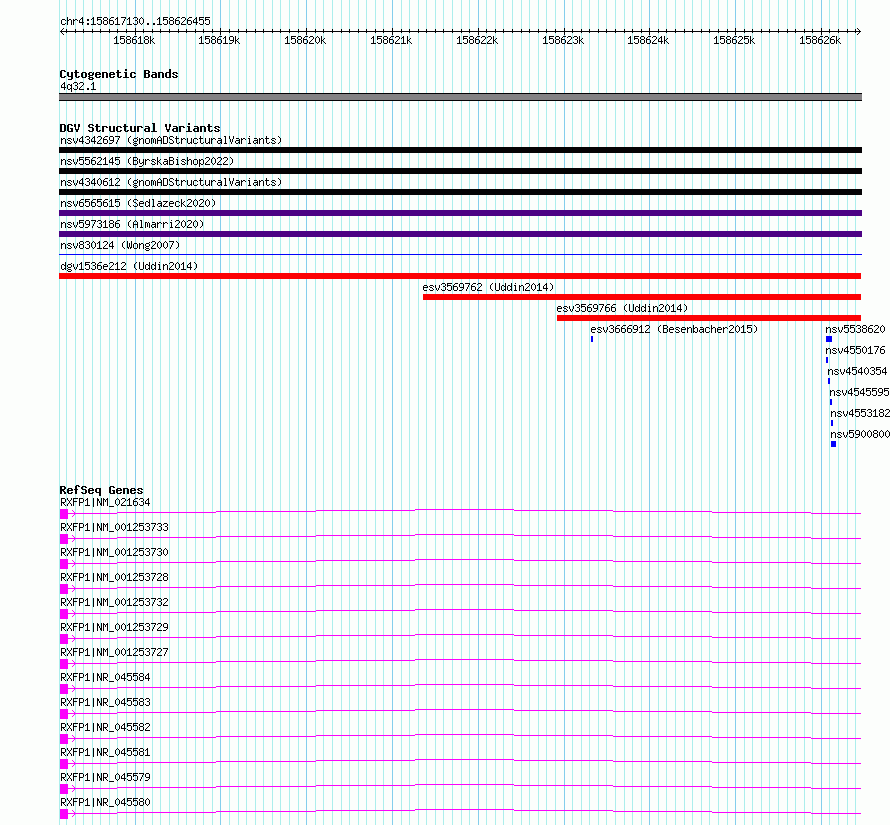The image size is (890, 825).
Task: Click the nsv4550176 variant label
Action: click(x=855, y=350)
